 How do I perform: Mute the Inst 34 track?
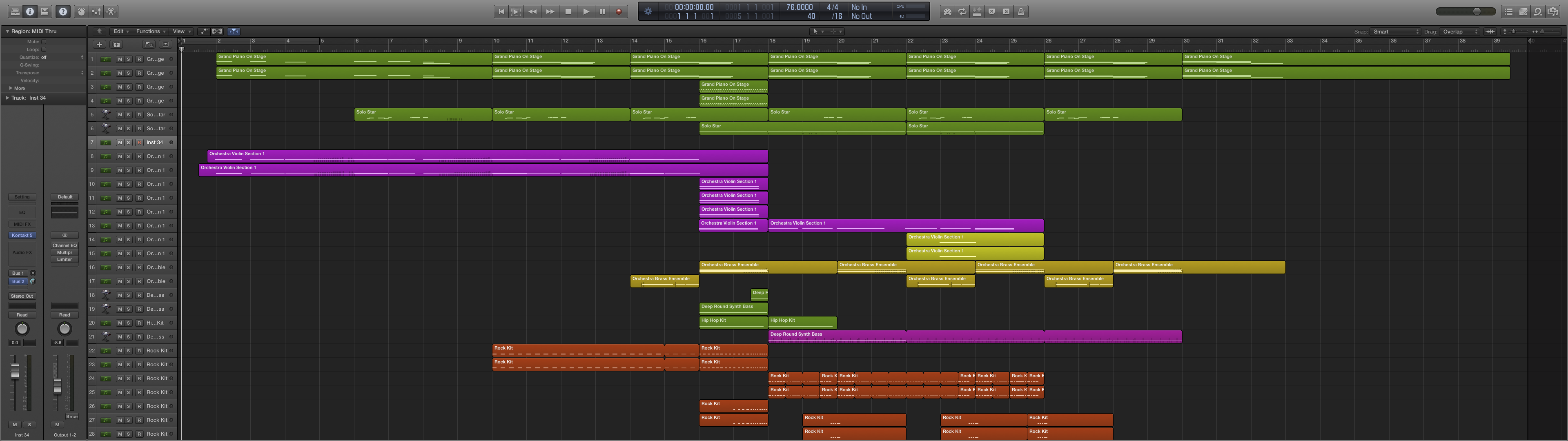click(x=120, y=143)
